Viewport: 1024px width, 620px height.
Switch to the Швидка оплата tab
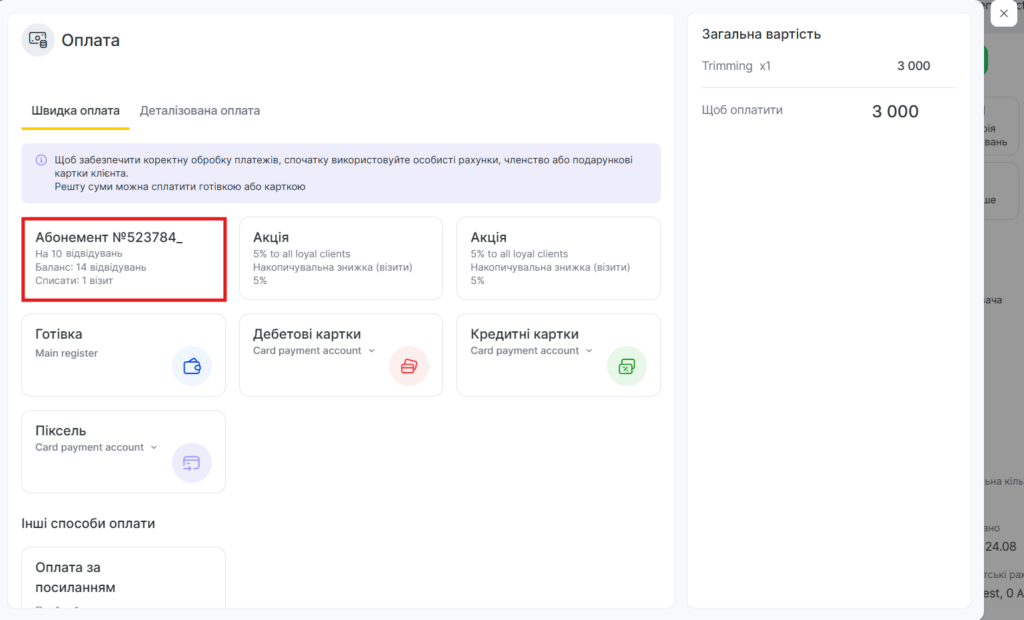[75, 111]
